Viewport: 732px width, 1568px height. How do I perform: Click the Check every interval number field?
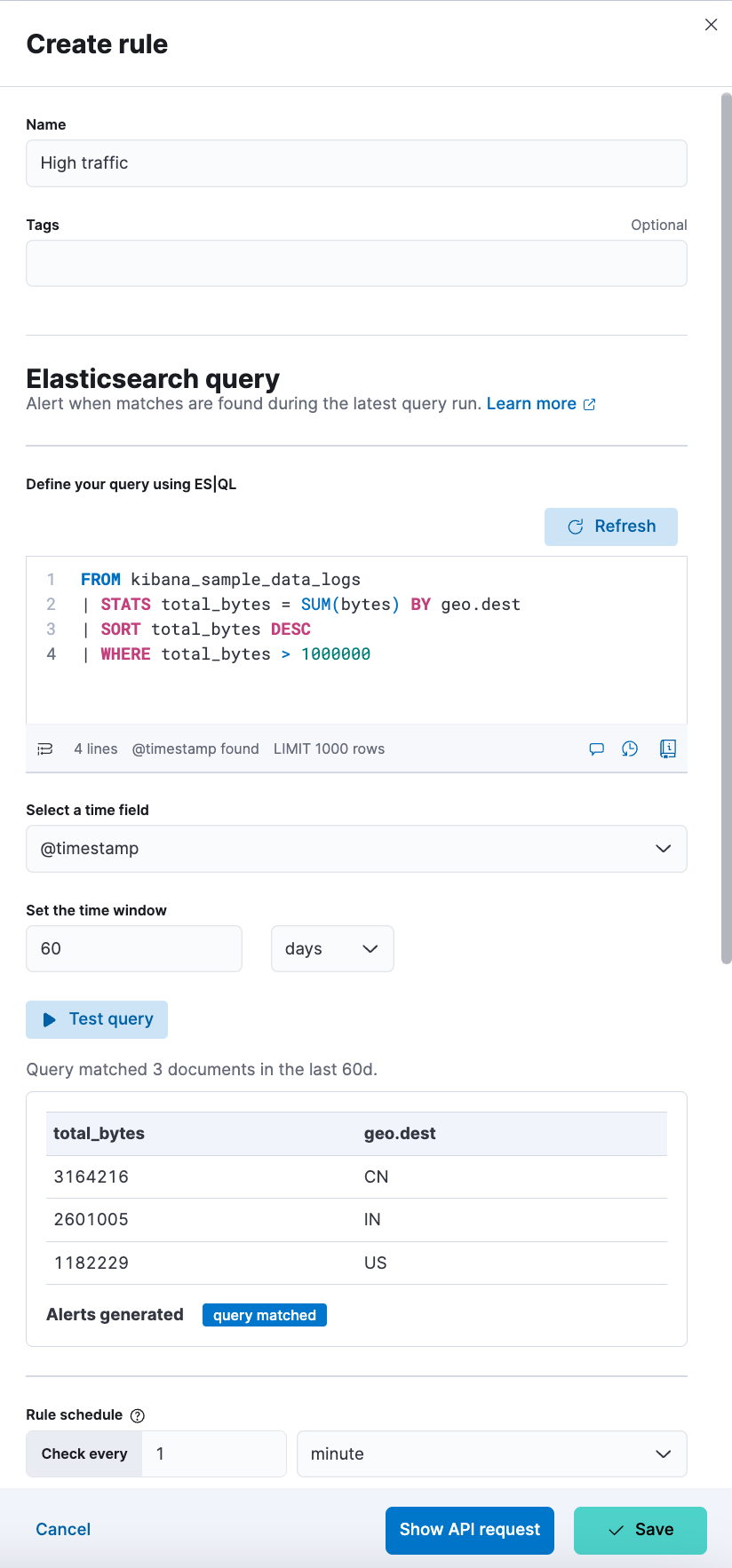tap(213, 1453)
